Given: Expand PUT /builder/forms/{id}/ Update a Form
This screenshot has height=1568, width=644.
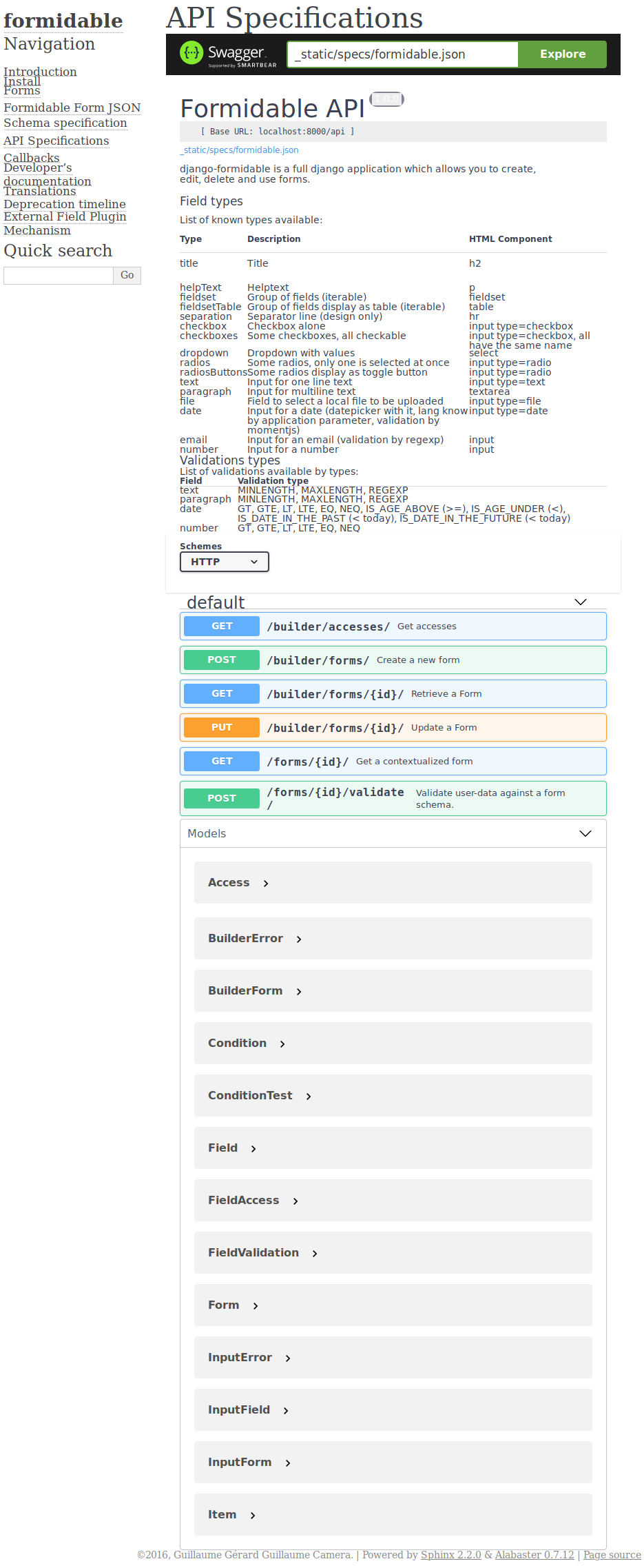Looking at the screenshot, I should [x=393, y=727].
